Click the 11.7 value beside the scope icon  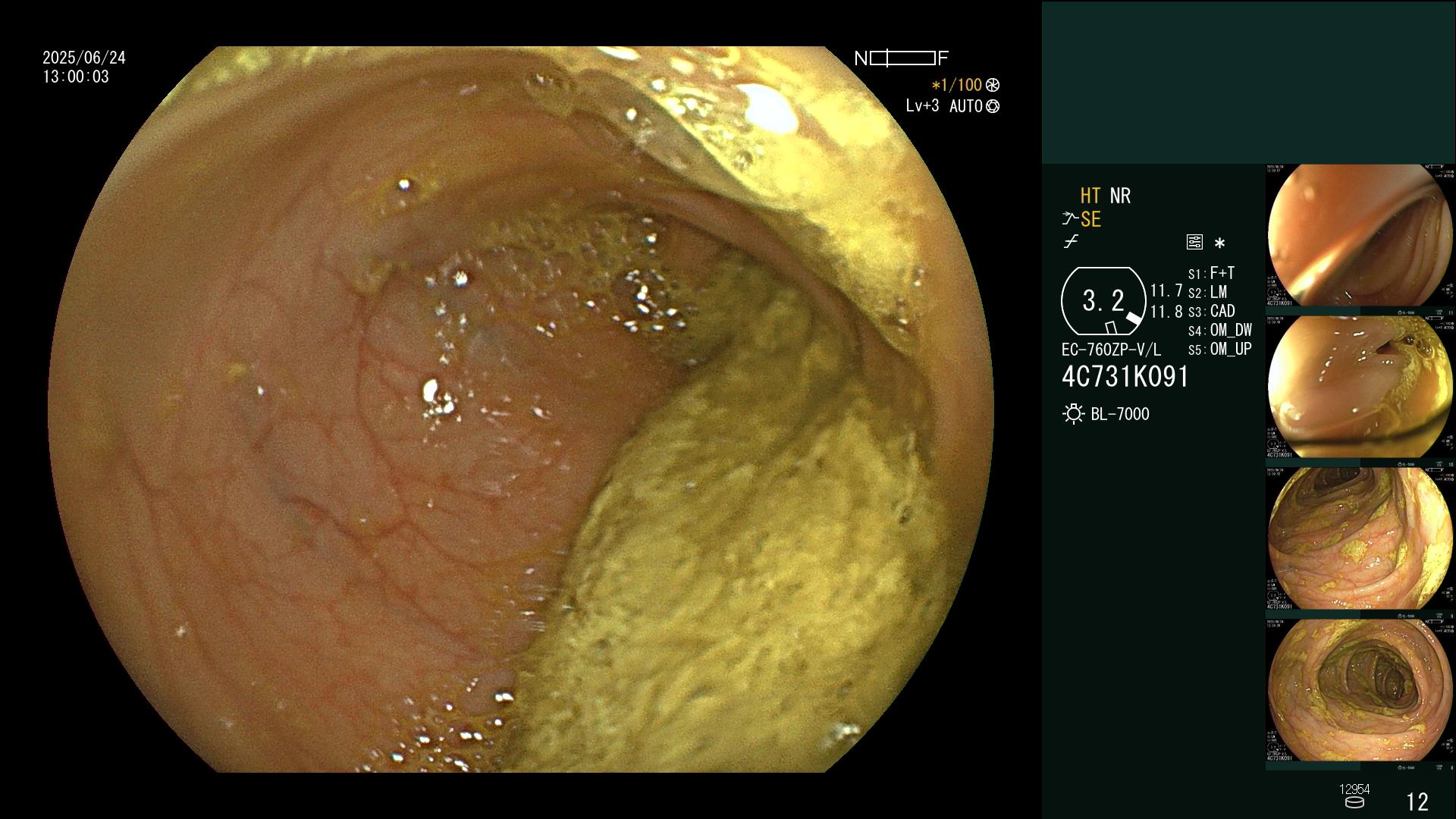pos(1166,291)
